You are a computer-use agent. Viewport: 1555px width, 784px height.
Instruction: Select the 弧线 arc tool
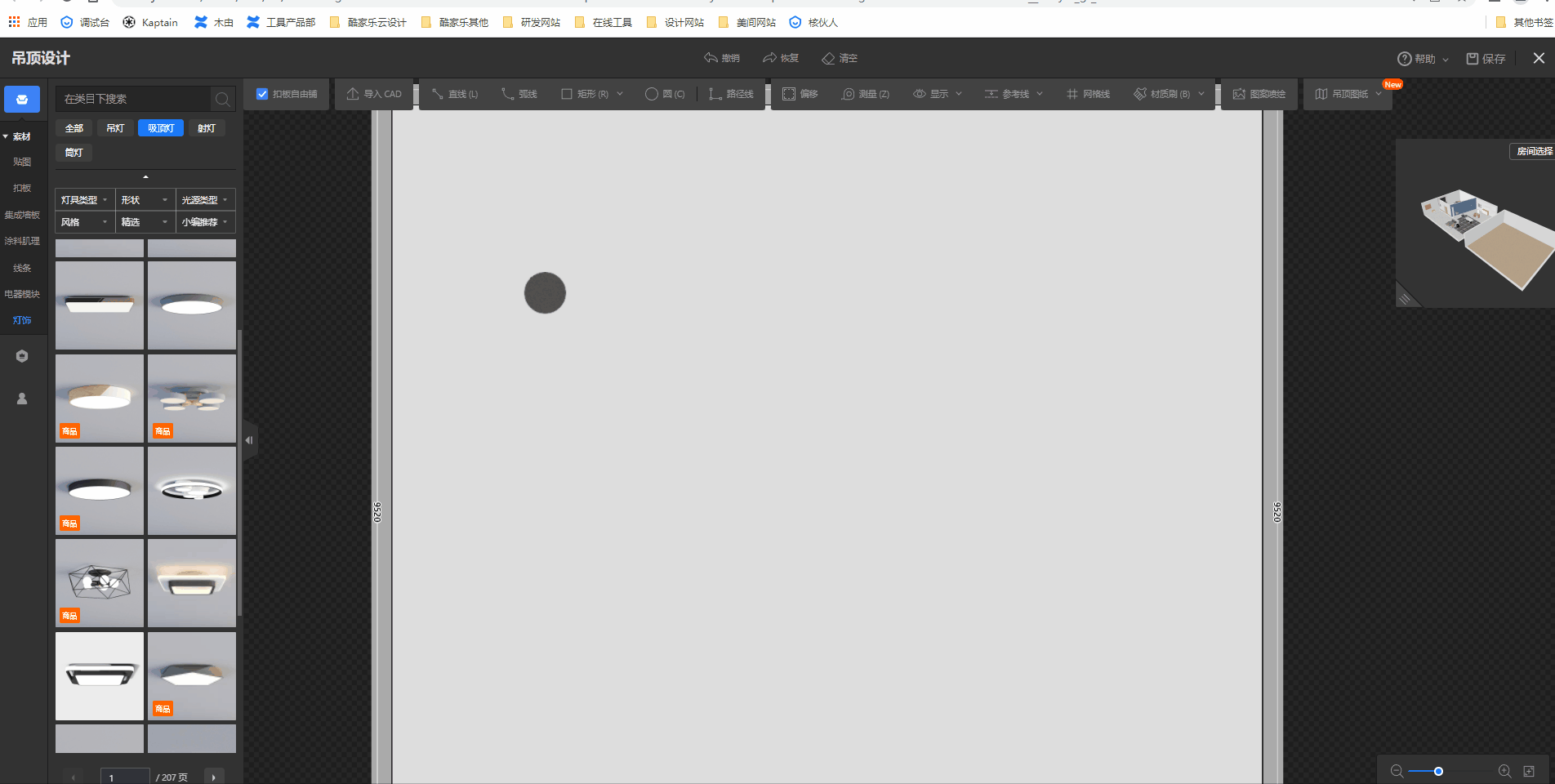[519, 94]
